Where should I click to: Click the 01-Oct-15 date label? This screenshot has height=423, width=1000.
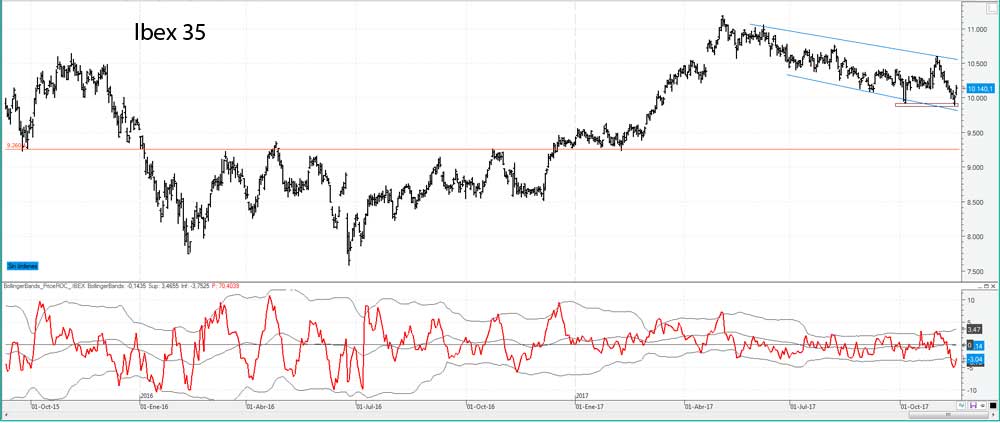coord(47,405)
